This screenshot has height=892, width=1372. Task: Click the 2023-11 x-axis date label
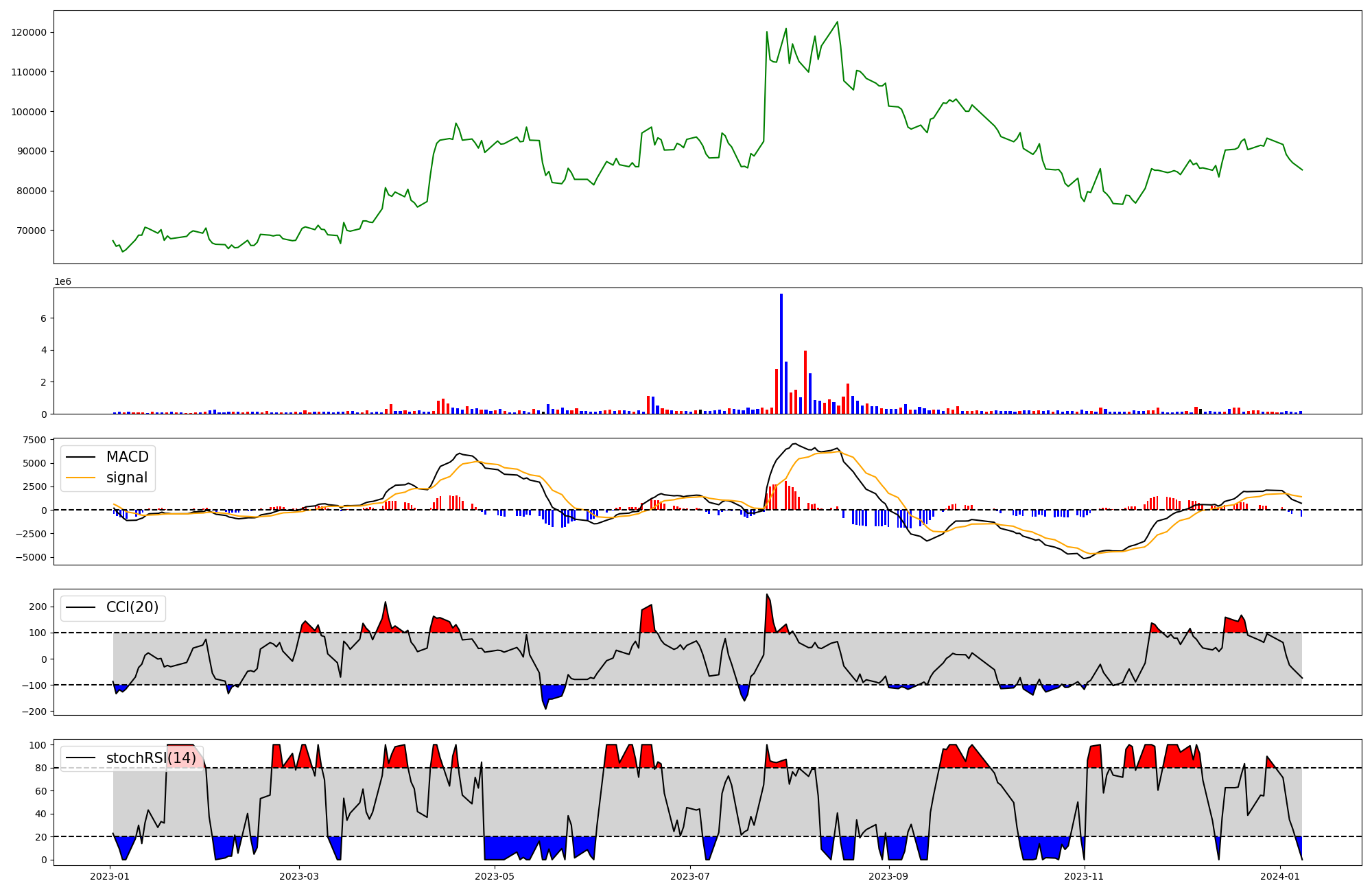[x=1084, y=876]
